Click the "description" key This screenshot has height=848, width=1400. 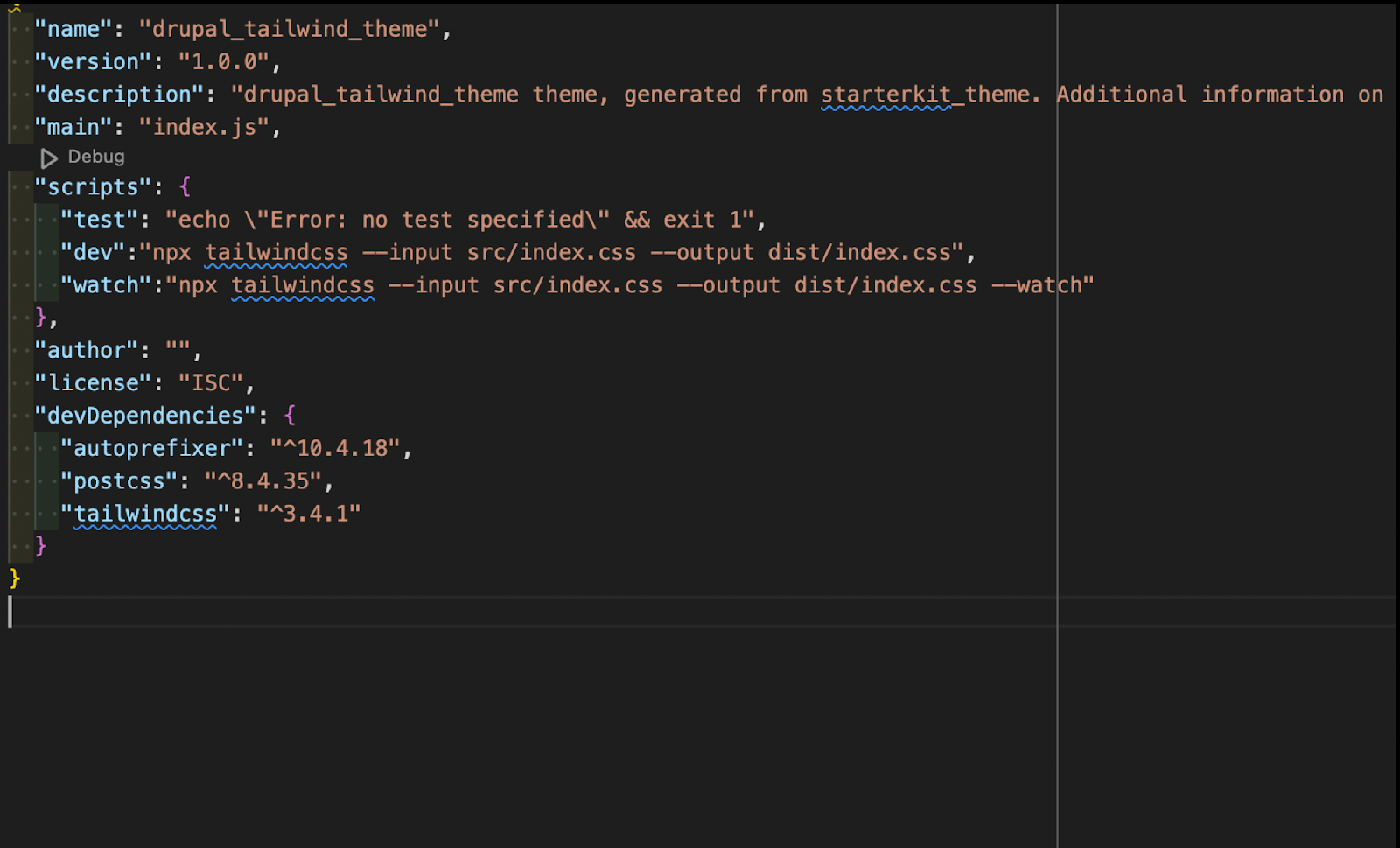(x=119, y=95)
